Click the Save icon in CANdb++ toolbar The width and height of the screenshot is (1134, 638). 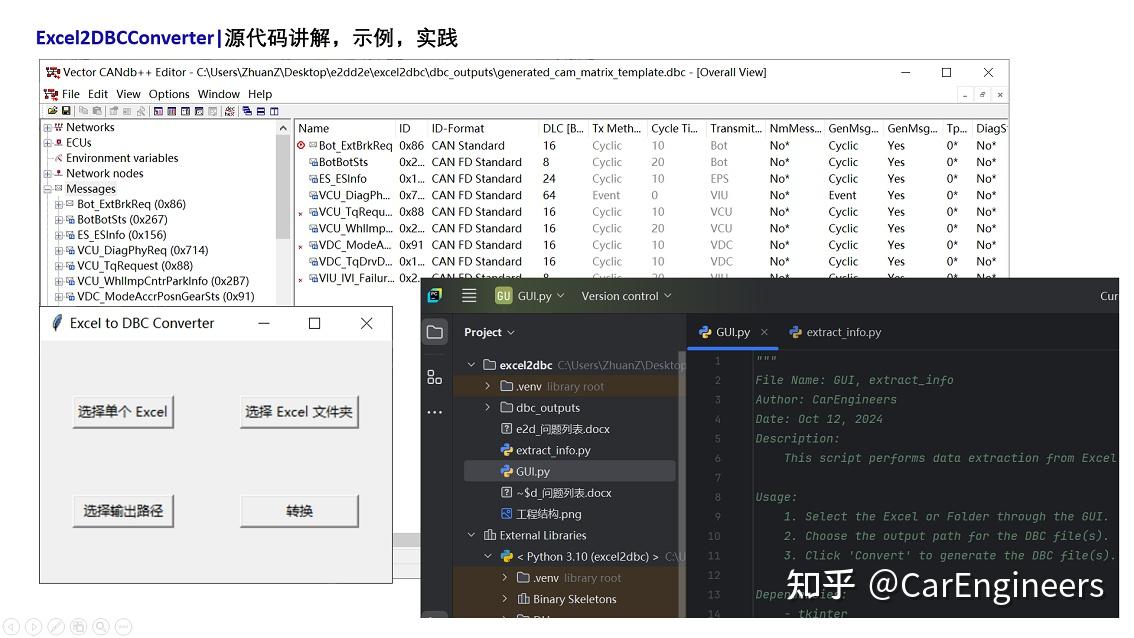click(67, 110)
